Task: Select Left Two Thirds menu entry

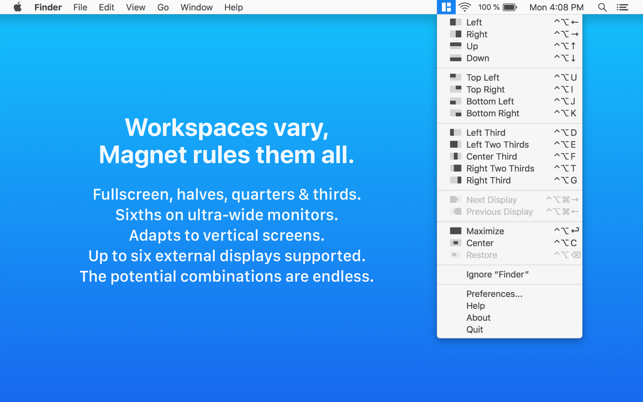Action: click(x=497, y=144)
